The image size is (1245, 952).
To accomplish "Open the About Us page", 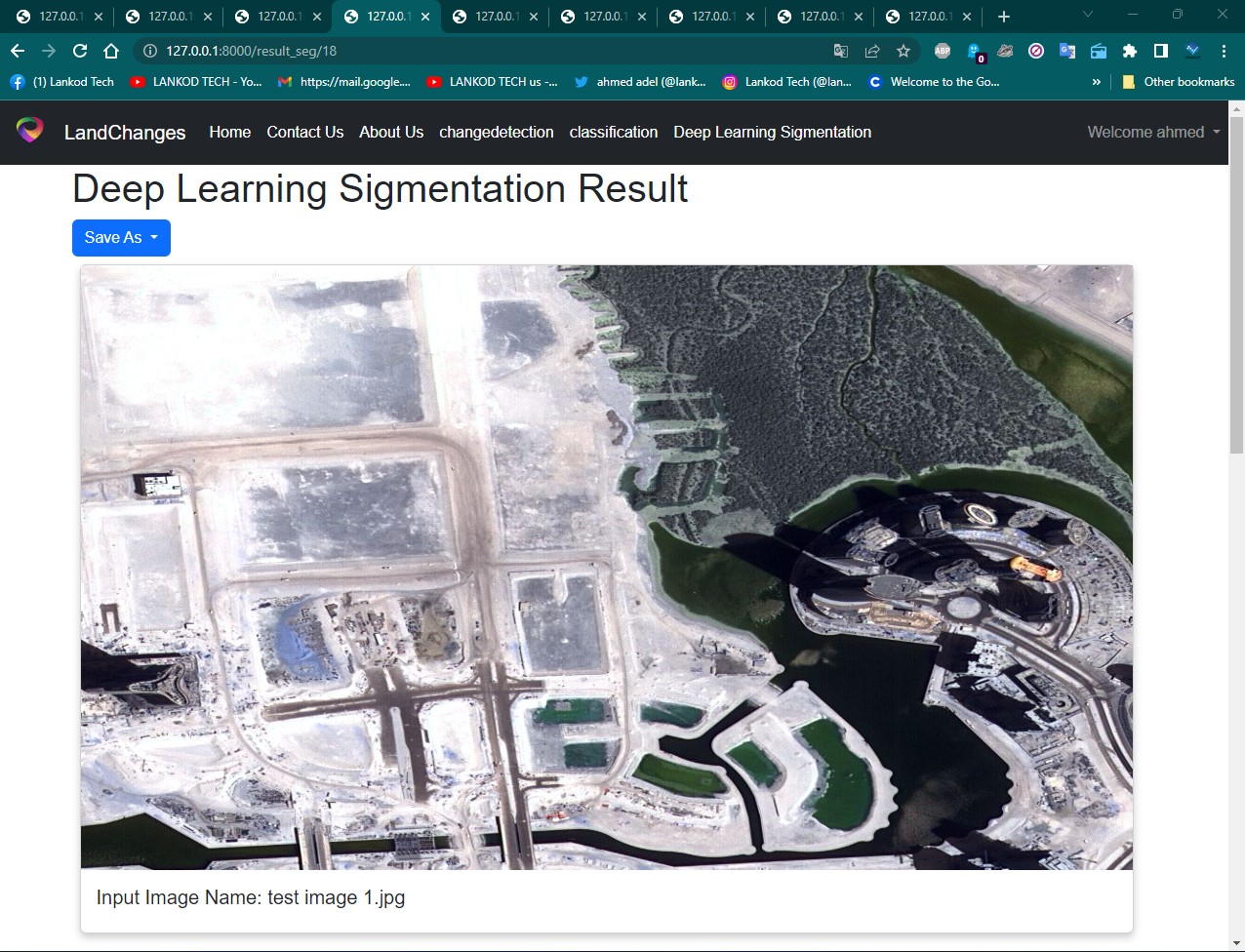I will (x=391, y=132).
